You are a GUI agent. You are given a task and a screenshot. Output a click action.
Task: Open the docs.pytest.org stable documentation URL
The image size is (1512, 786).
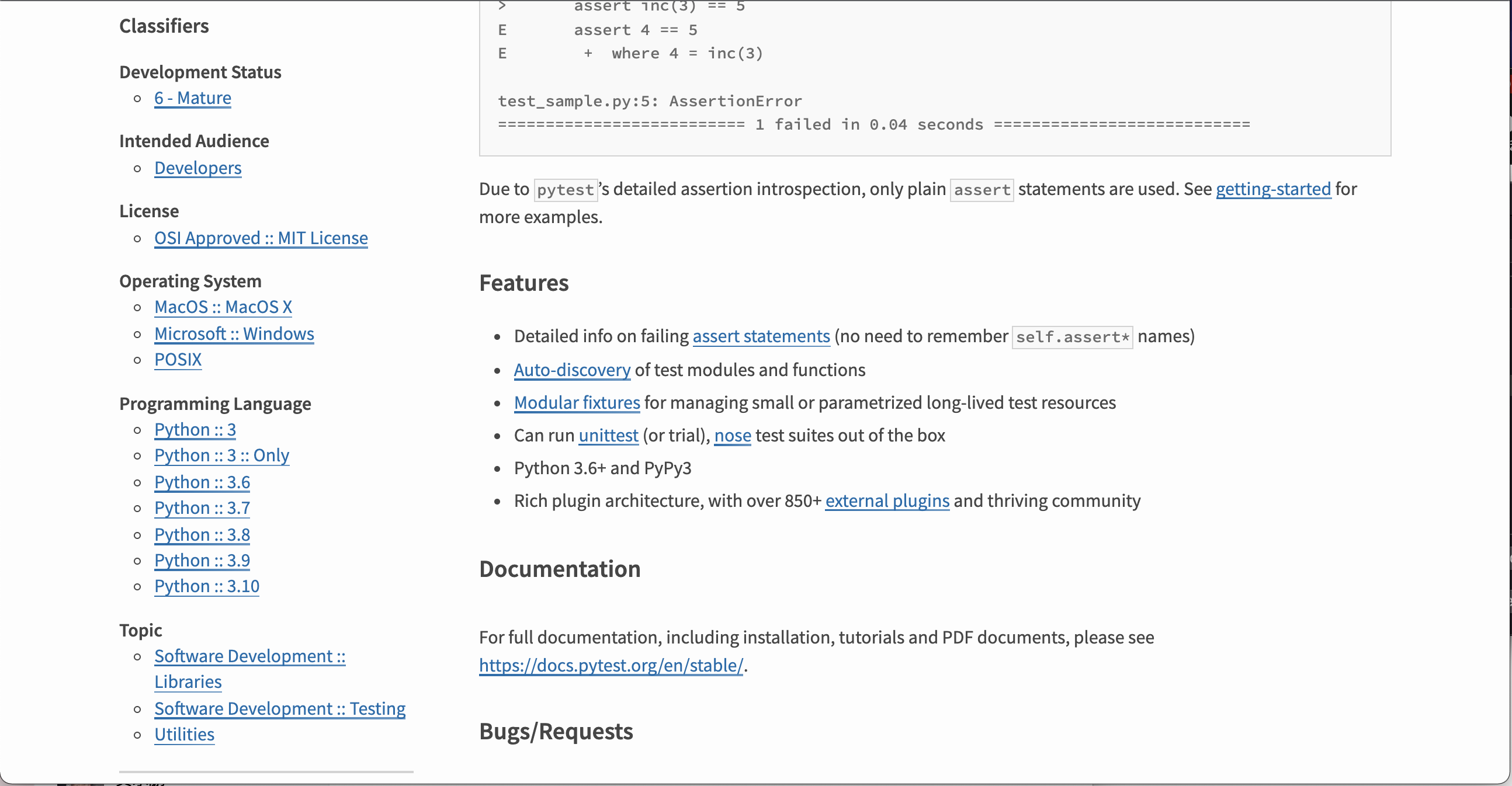coord(611,665)
